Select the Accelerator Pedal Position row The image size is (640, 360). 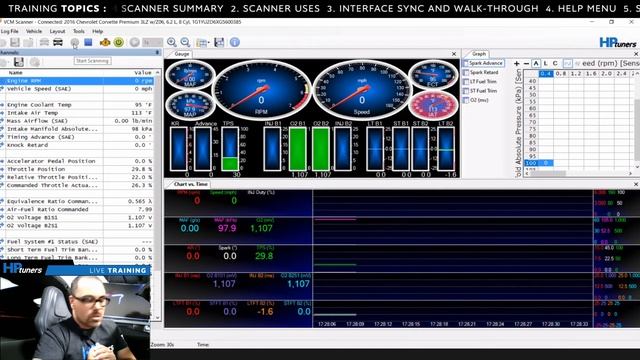coord(77,161)
